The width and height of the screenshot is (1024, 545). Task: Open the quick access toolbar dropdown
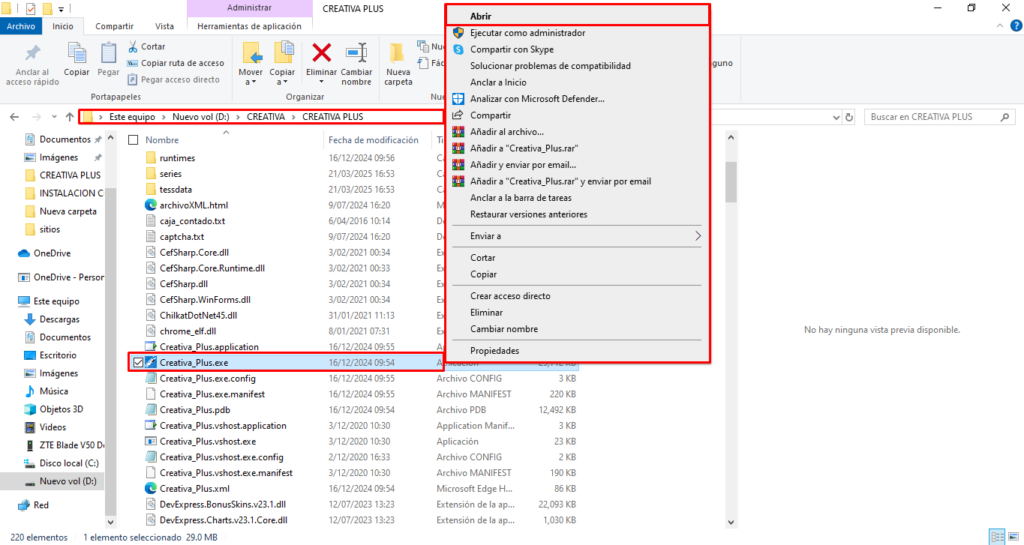pos(61,9)
